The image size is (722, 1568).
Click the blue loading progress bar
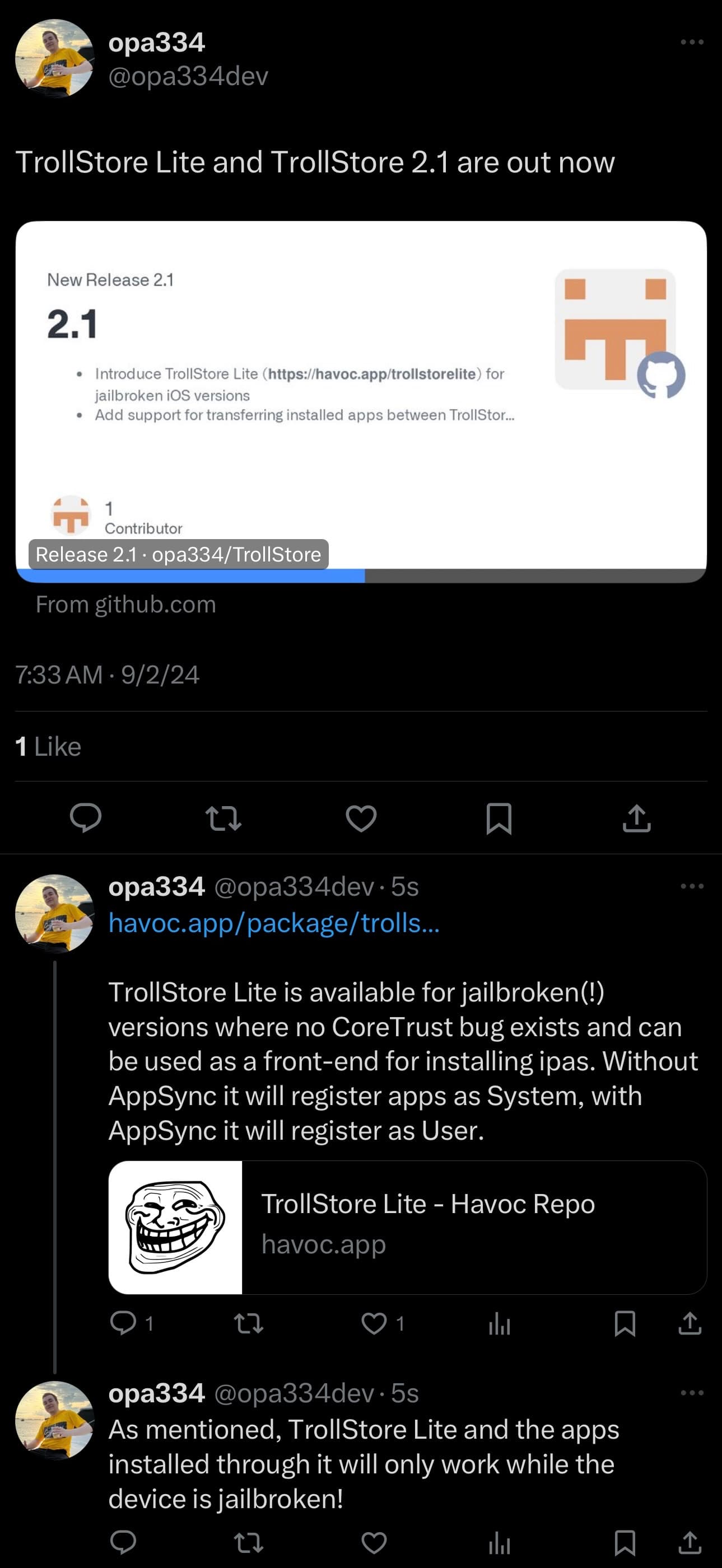click(x=190, y=576)
